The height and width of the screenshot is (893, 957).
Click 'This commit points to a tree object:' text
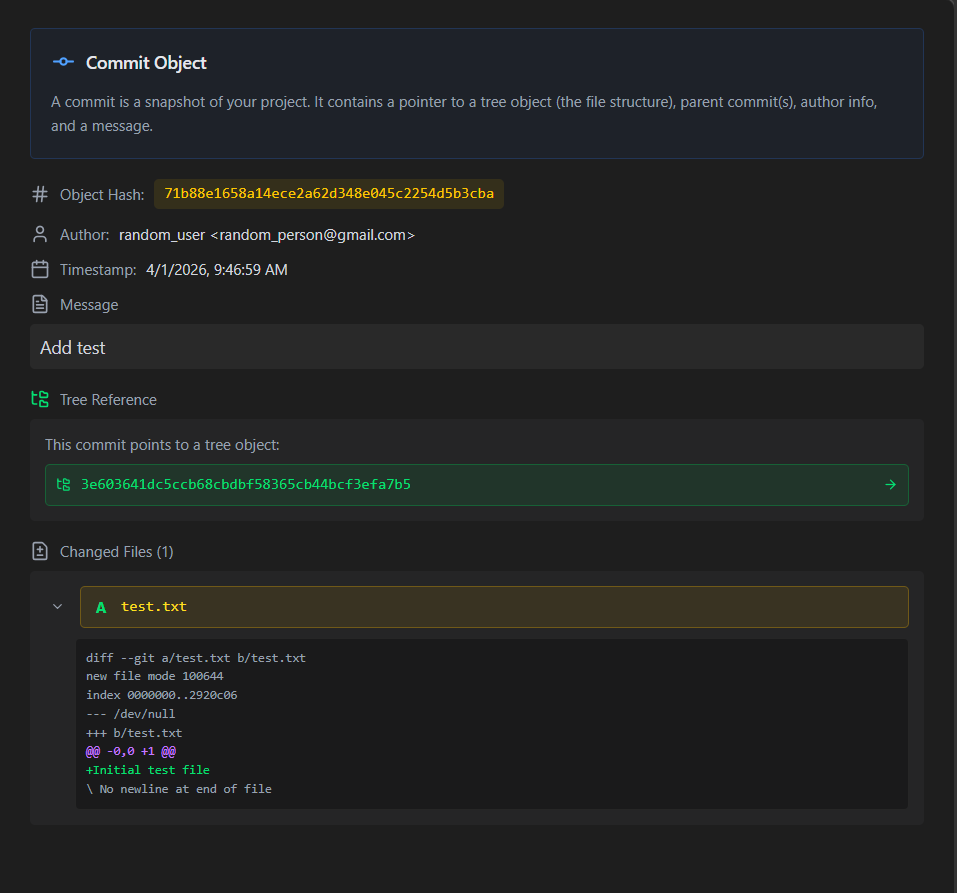[162, 445]
